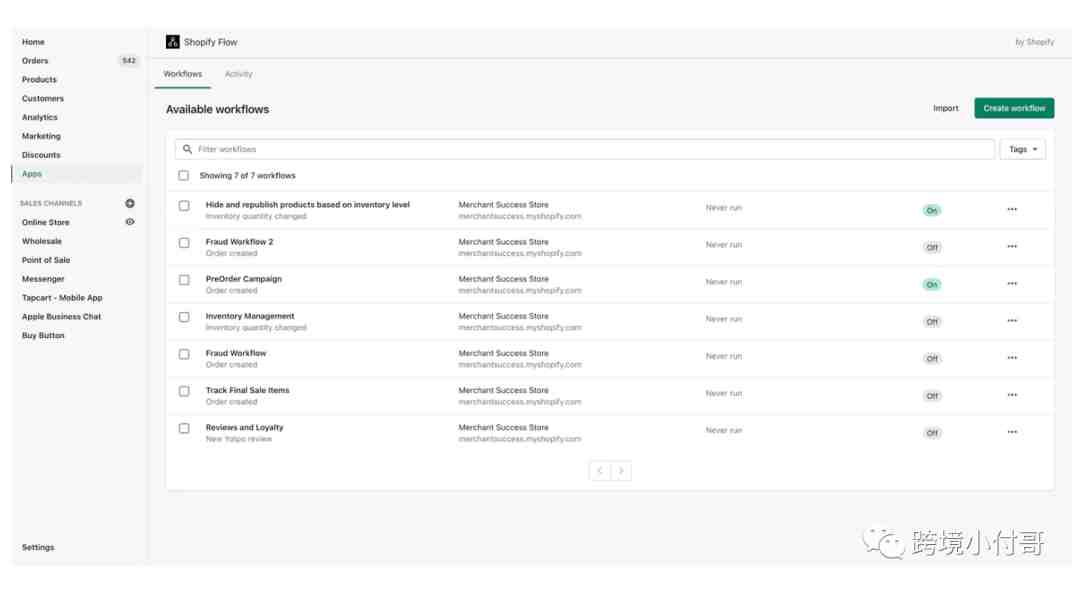Open Buy Button channel
1080x591 pixels.
pyautogui.click(x=43, y=335)
